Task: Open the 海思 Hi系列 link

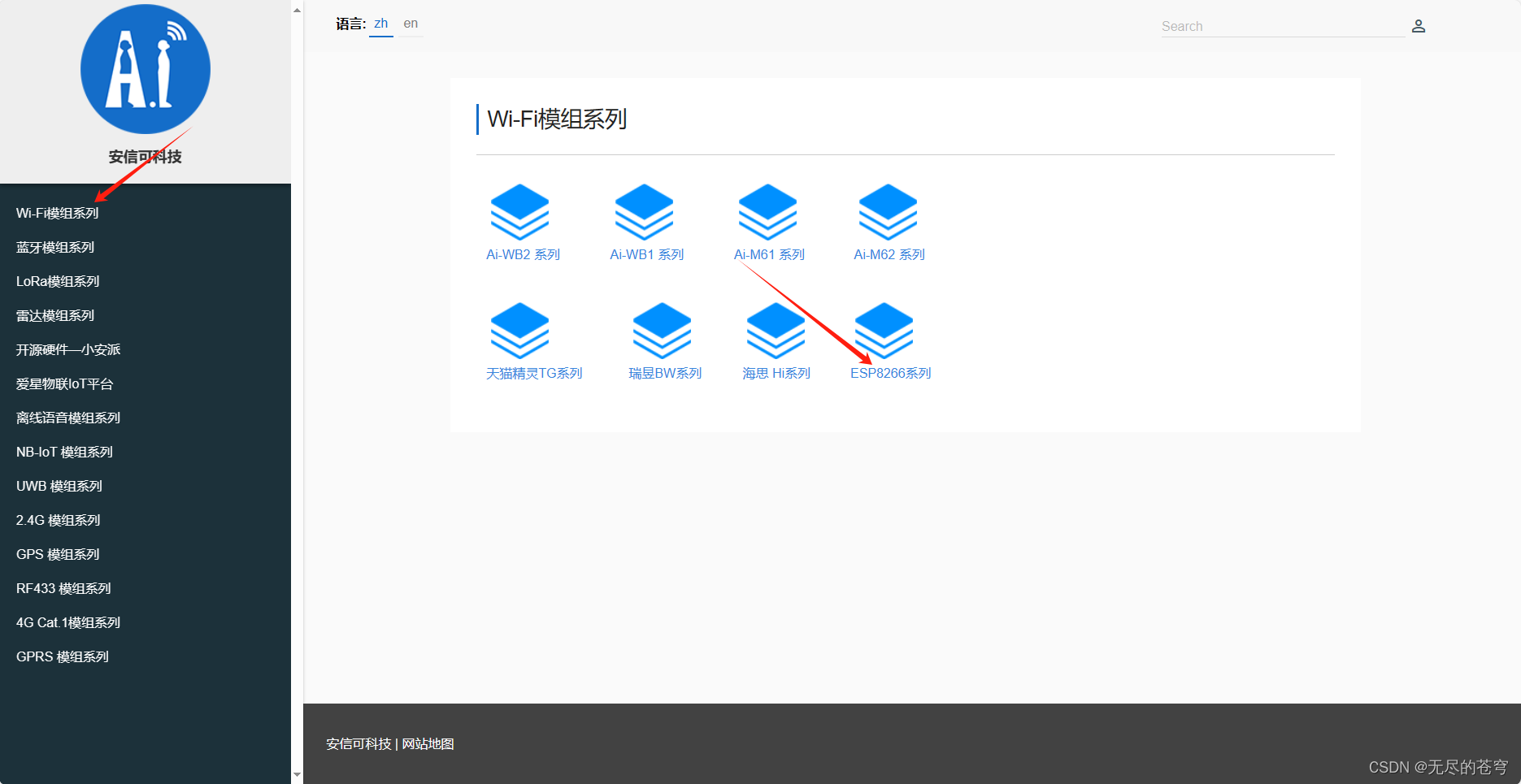Action: (x=776, y=373)
